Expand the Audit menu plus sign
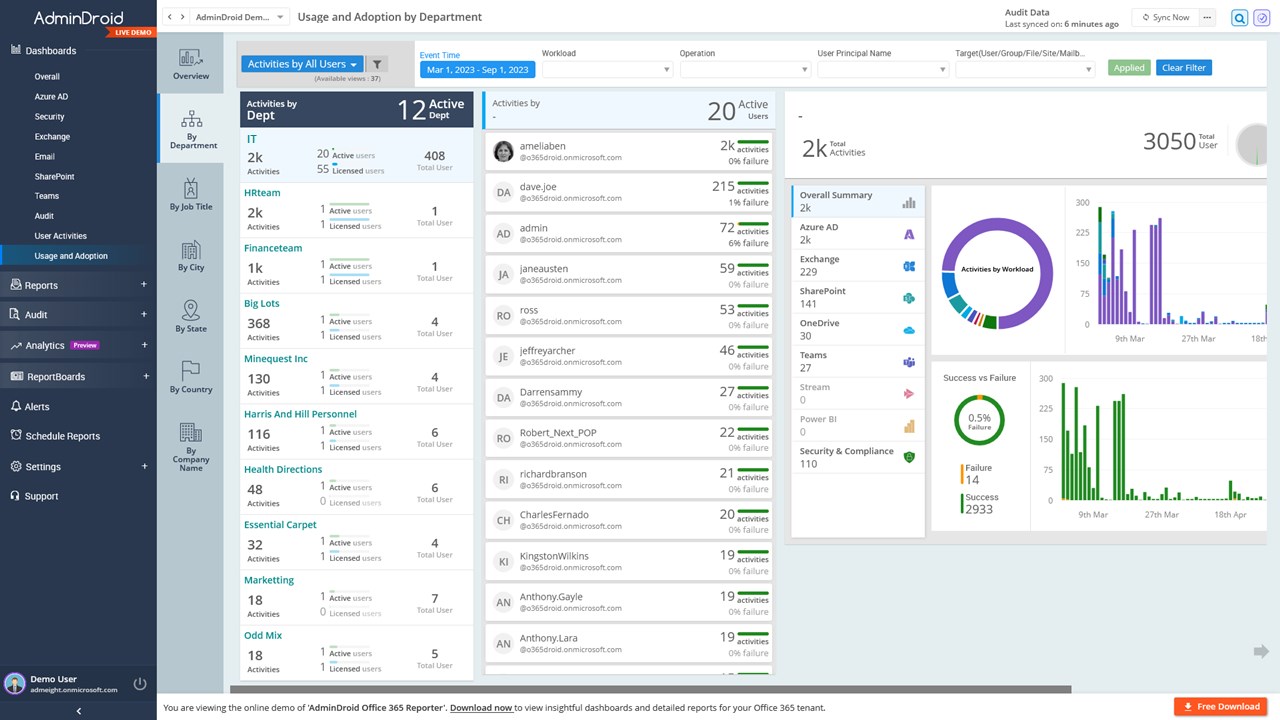This screenshot has height=720, width=1280. point(144,314)
